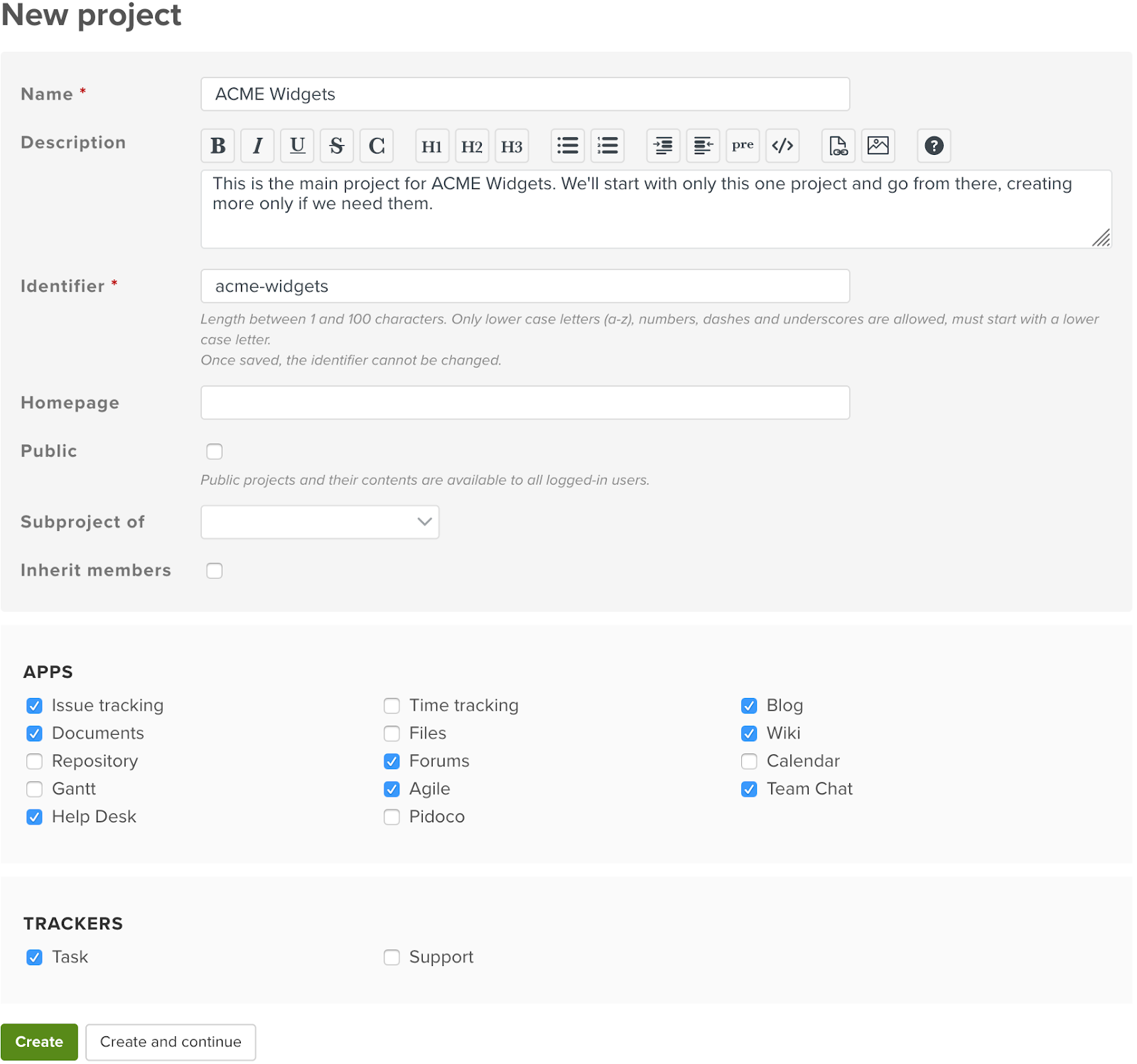Insert wiki page link icon
The height and width of the screenshot is (1064, 1137).
pos(839,146)
